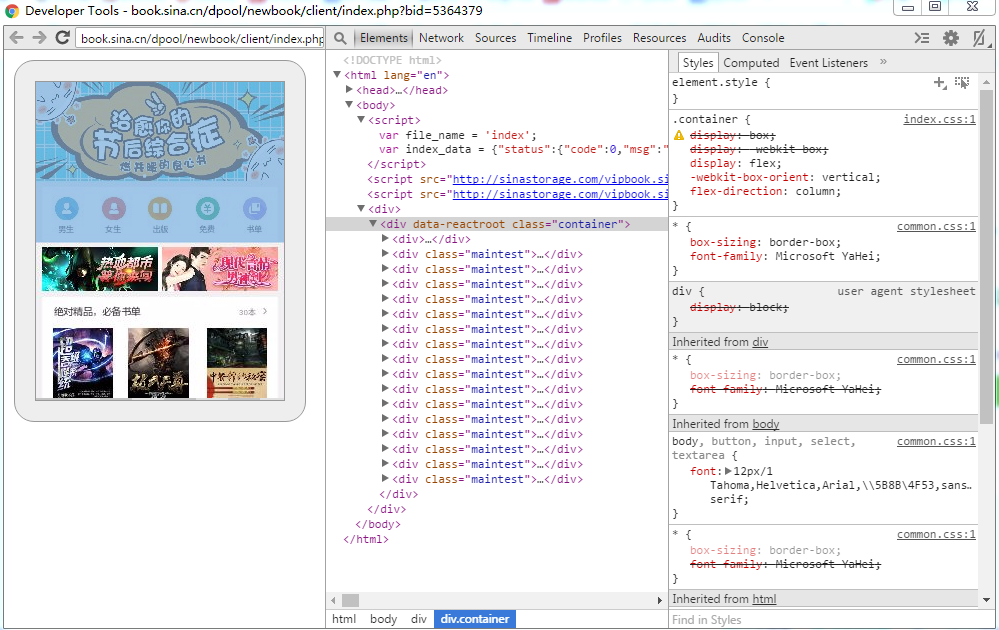This screenshot has width=999, height=630.
Task: Open the Network tab
Action: point(442,38)
